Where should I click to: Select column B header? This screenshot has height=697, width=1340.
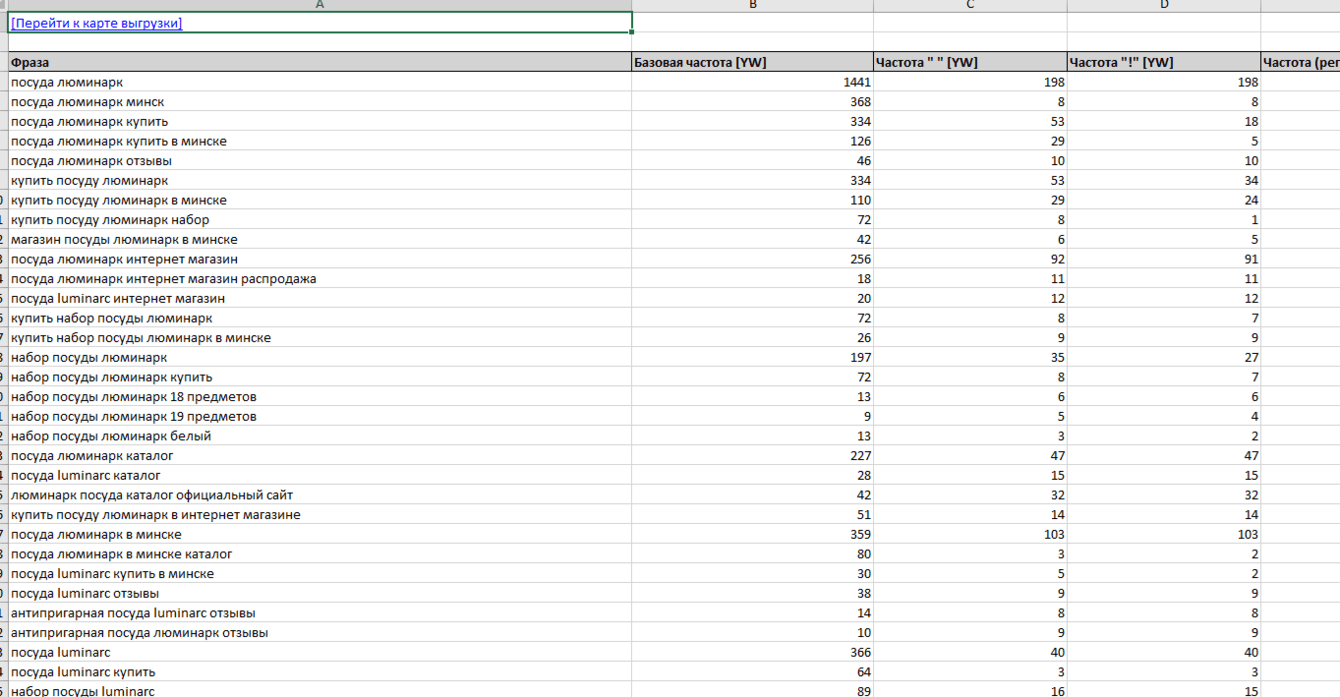point(752,5)
